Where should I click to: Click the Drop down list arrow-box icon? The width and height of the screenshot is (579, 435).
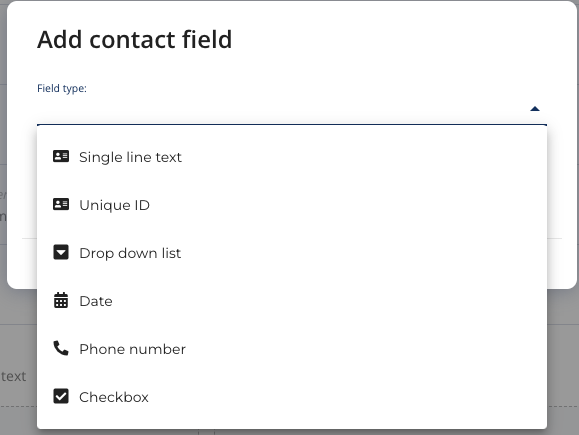61,252
